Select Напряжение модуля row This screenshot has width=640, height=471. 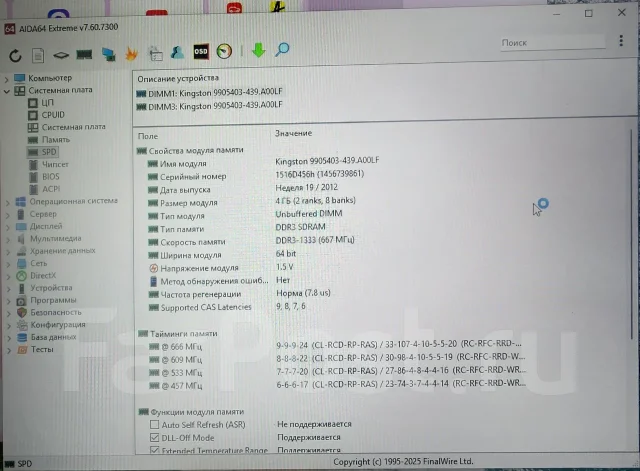(221, 268)
